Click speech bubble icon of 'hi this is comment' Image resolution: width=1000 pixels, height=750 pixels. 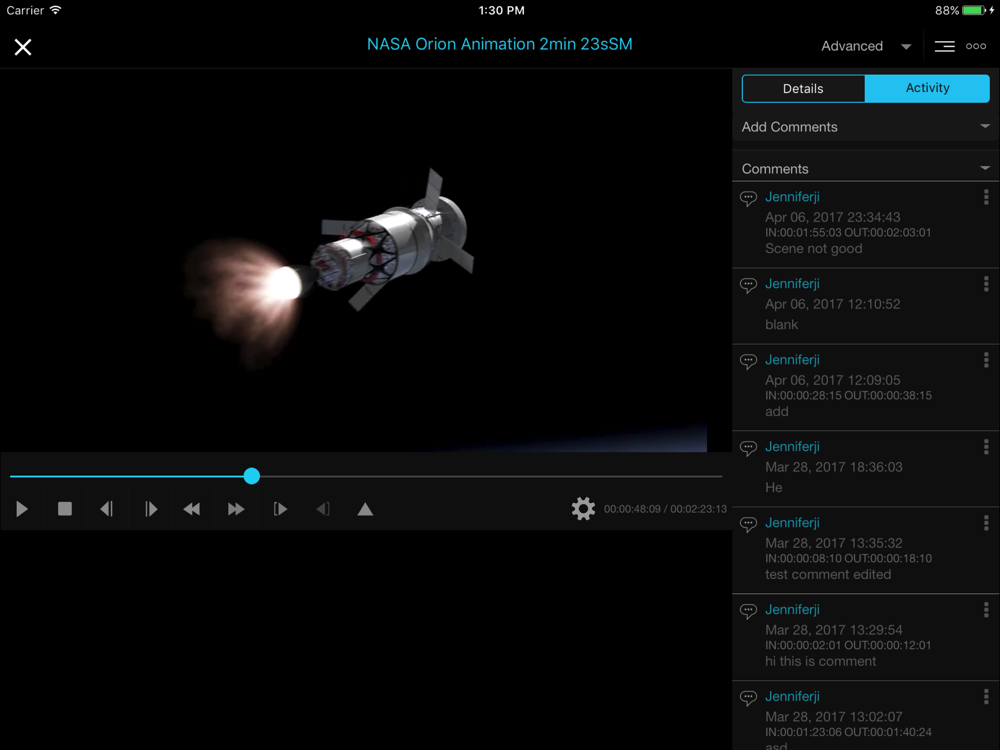[748, 611]
